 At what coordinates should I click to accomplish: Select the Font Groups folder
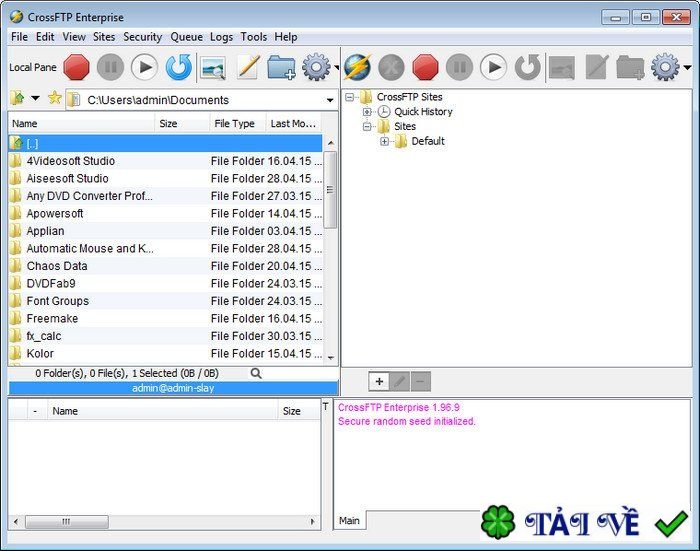click(165, 301)
